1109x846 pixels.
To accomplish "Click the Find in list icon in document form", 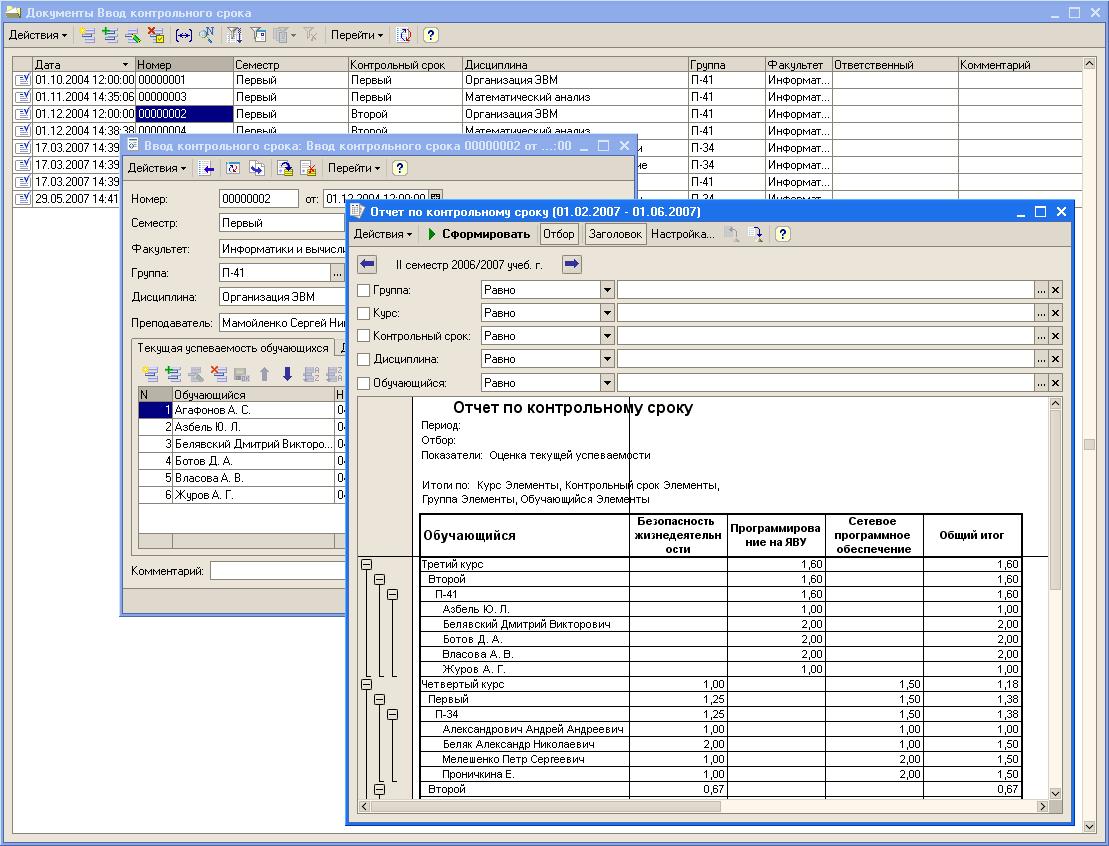I will pos(207,168).
